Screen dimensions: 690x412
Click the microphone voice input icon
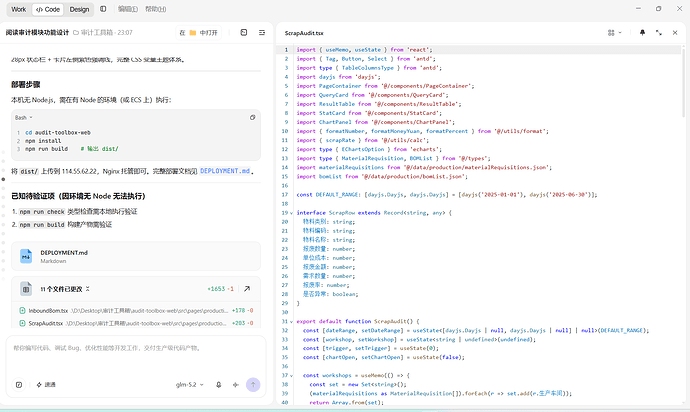coord(219,385)
